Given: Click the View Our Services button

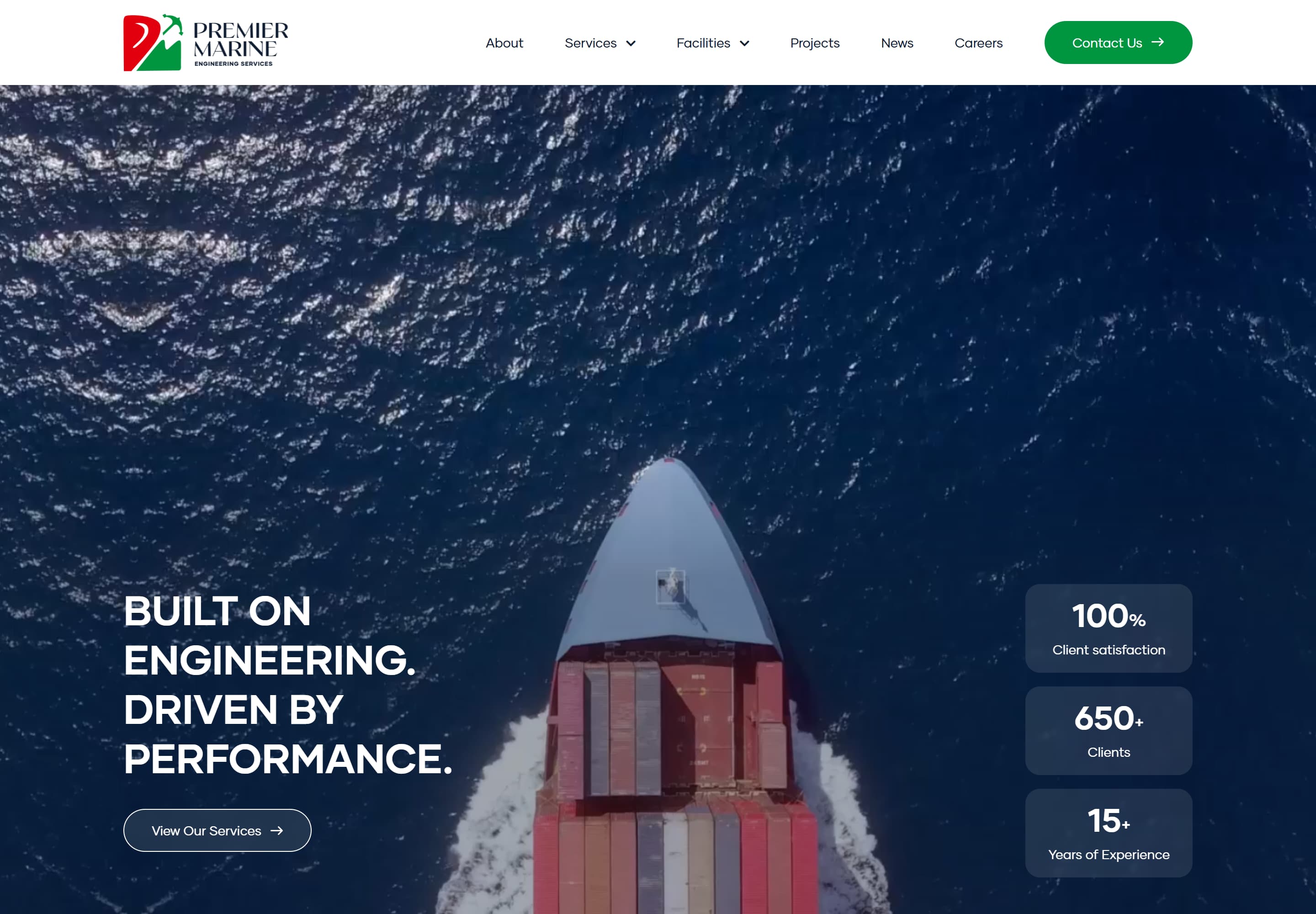Looking at the screenshot, I should (217, 830).
